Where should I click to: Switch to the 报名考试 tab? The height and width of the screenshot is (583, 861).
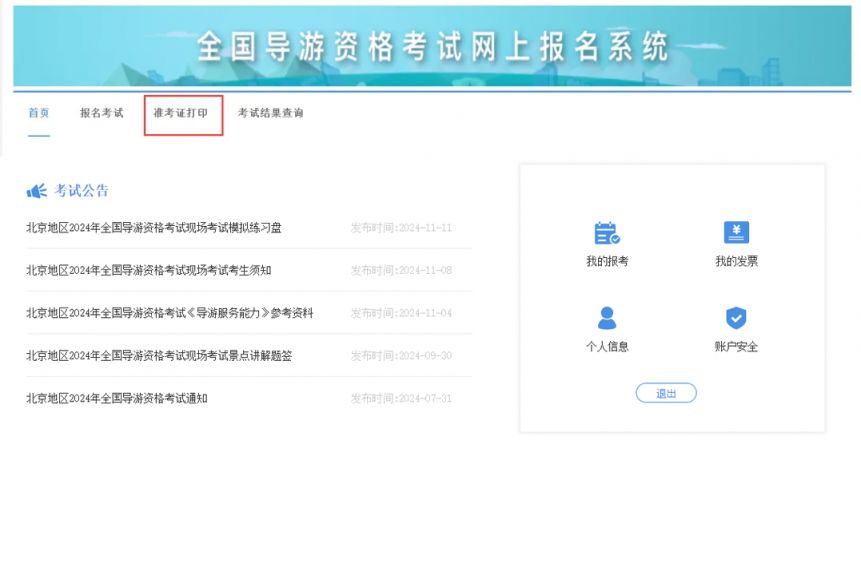point(102,113)
